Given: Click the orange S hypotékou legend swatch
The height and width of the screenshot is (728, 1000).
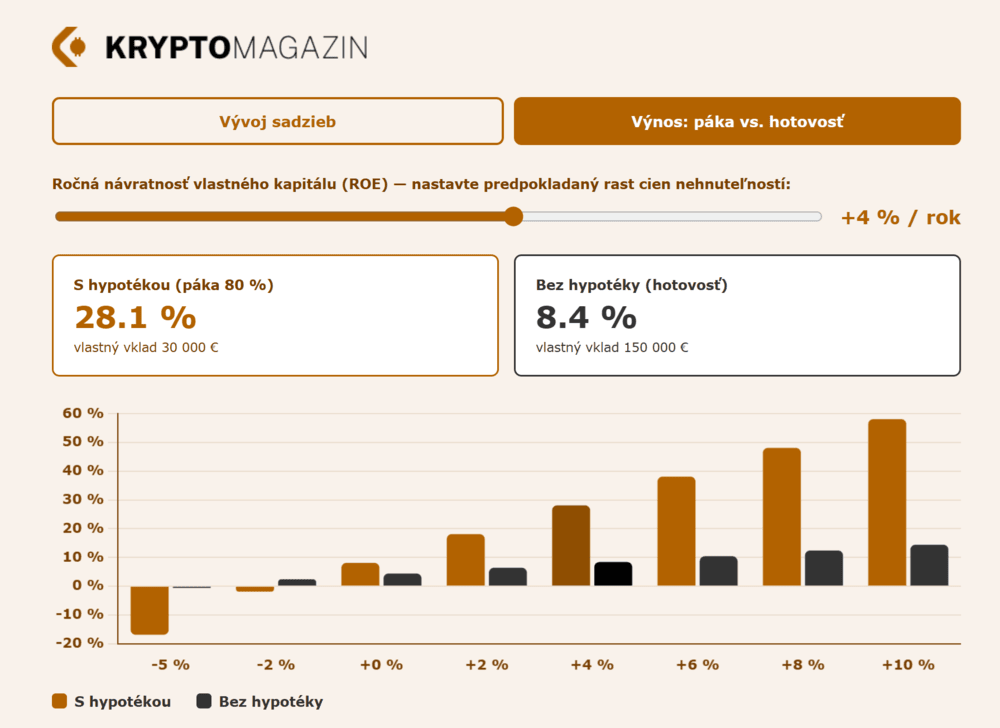Looking at the screenshot, I should click(x=60, y=701).
